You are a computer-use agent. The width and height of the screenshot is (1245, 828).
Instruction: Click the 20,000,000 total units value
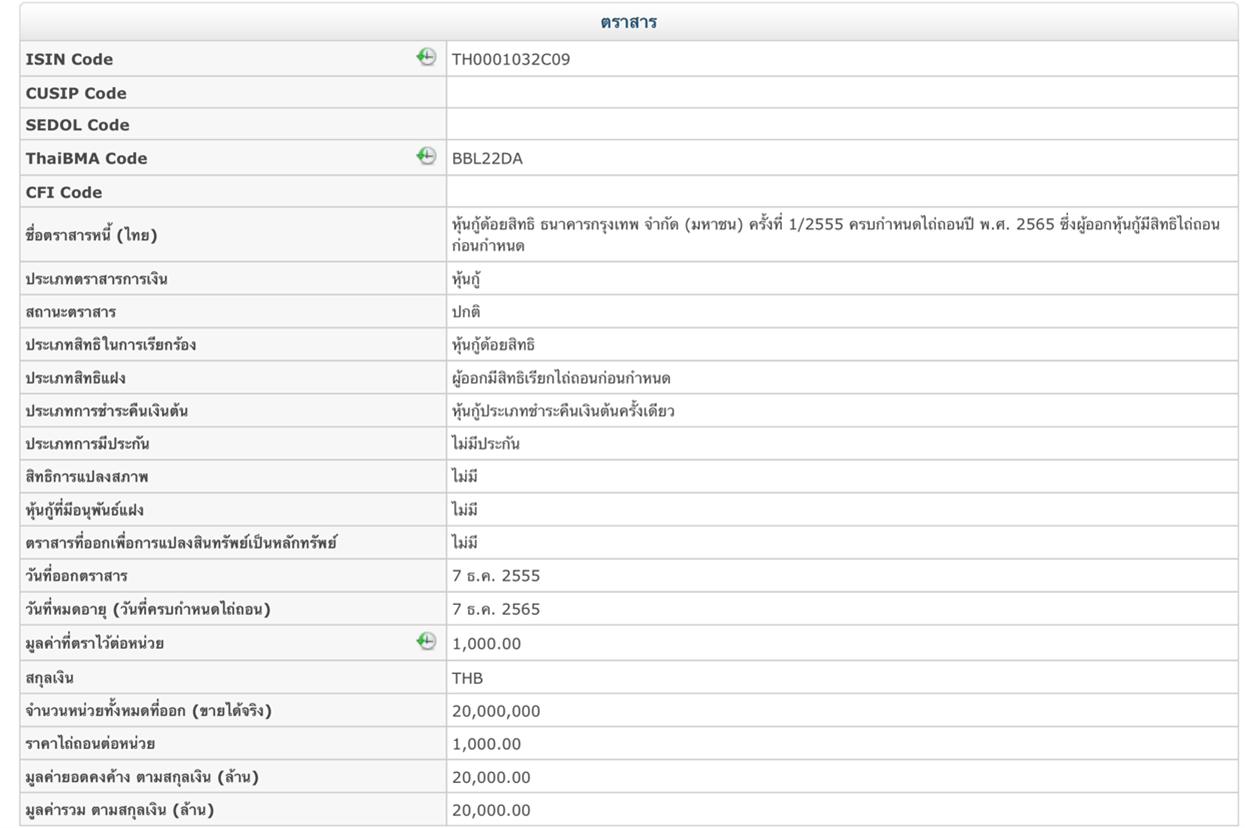pos(496,711)
